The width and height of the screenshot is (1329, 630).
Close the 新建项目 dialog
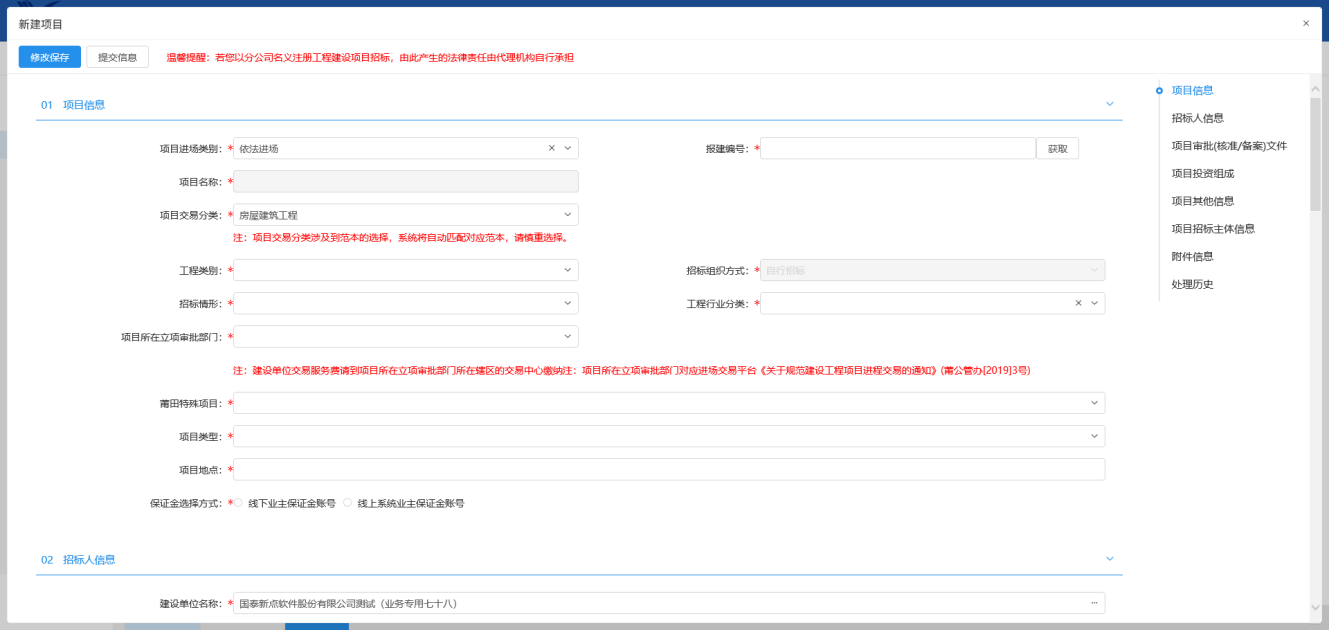click(1305, 23)
